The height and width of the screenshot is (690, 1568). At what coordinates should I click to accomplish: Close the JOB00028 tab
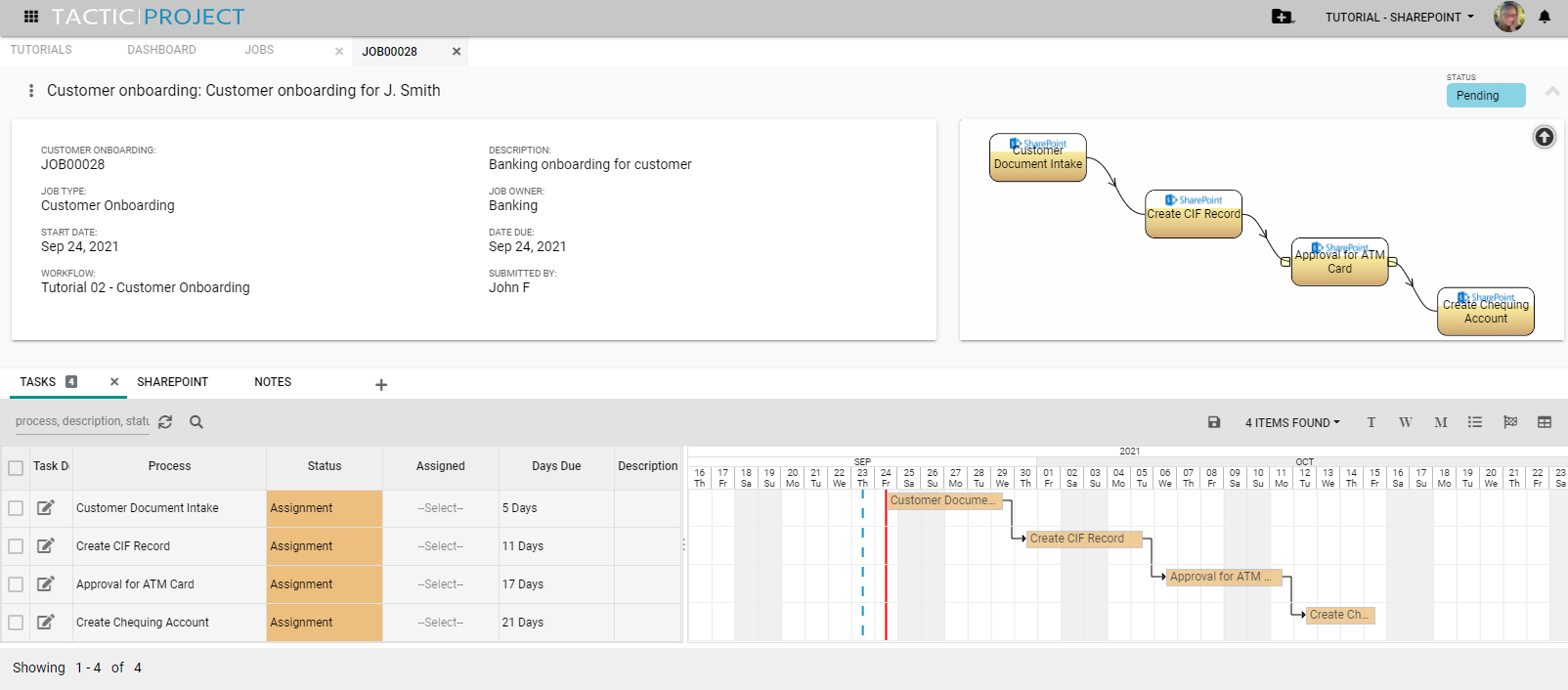click(457, 52)
